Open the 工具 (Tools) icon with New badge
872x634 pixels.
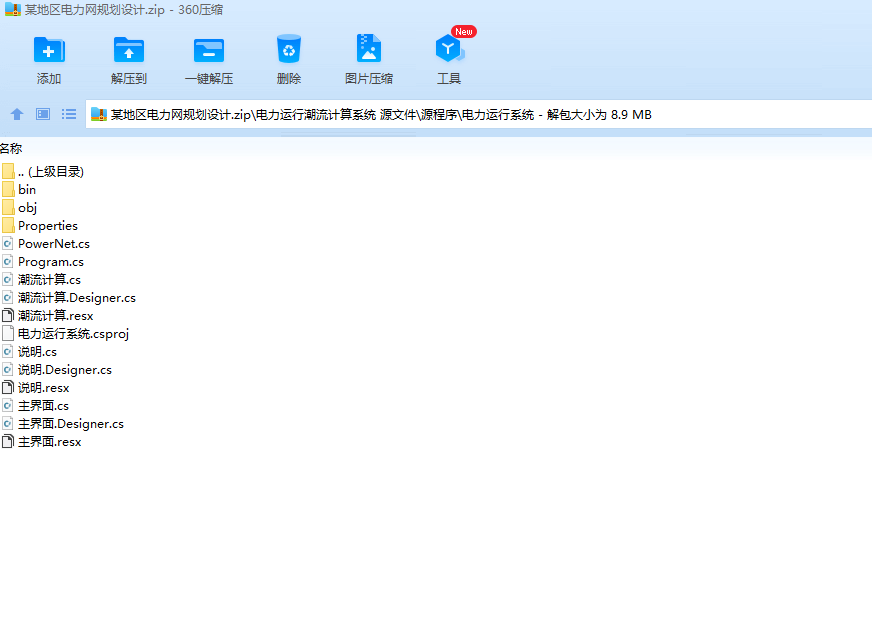click(449, 48)
